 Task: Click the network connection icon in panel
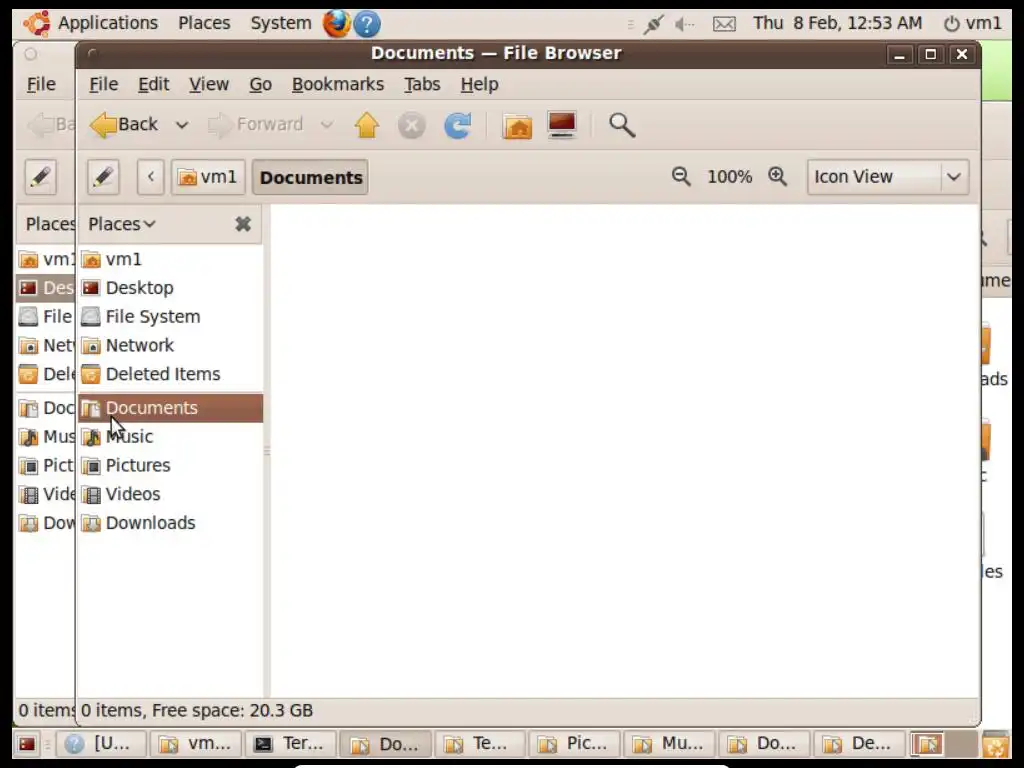653,24
